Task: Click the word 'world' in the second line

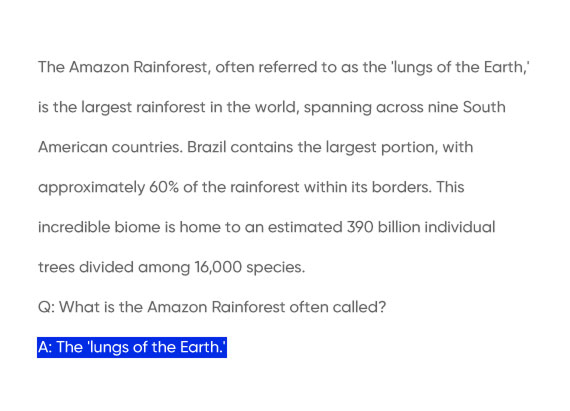Action: point(277,107)
